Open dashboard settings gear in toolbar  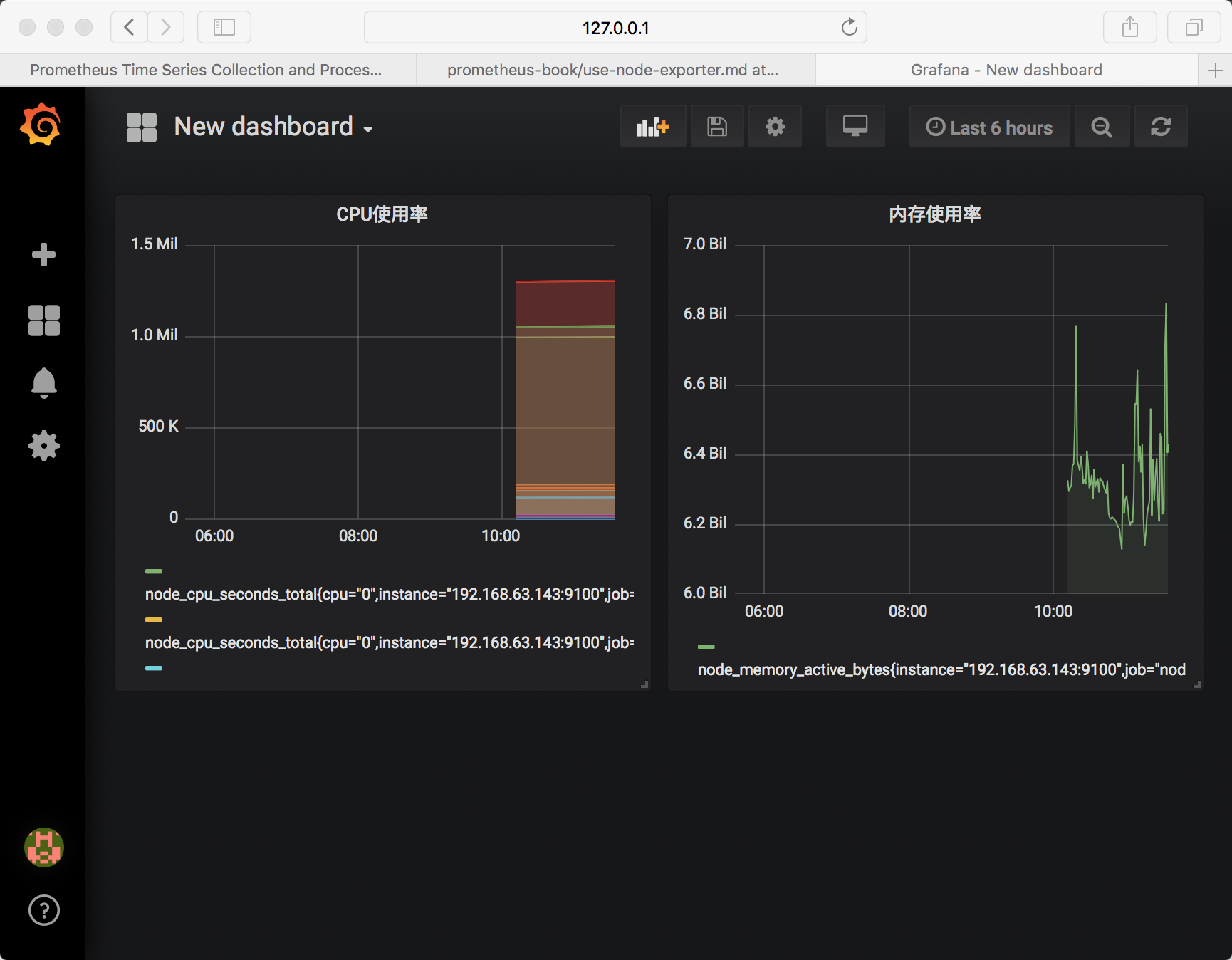click(x=775, y=127)
